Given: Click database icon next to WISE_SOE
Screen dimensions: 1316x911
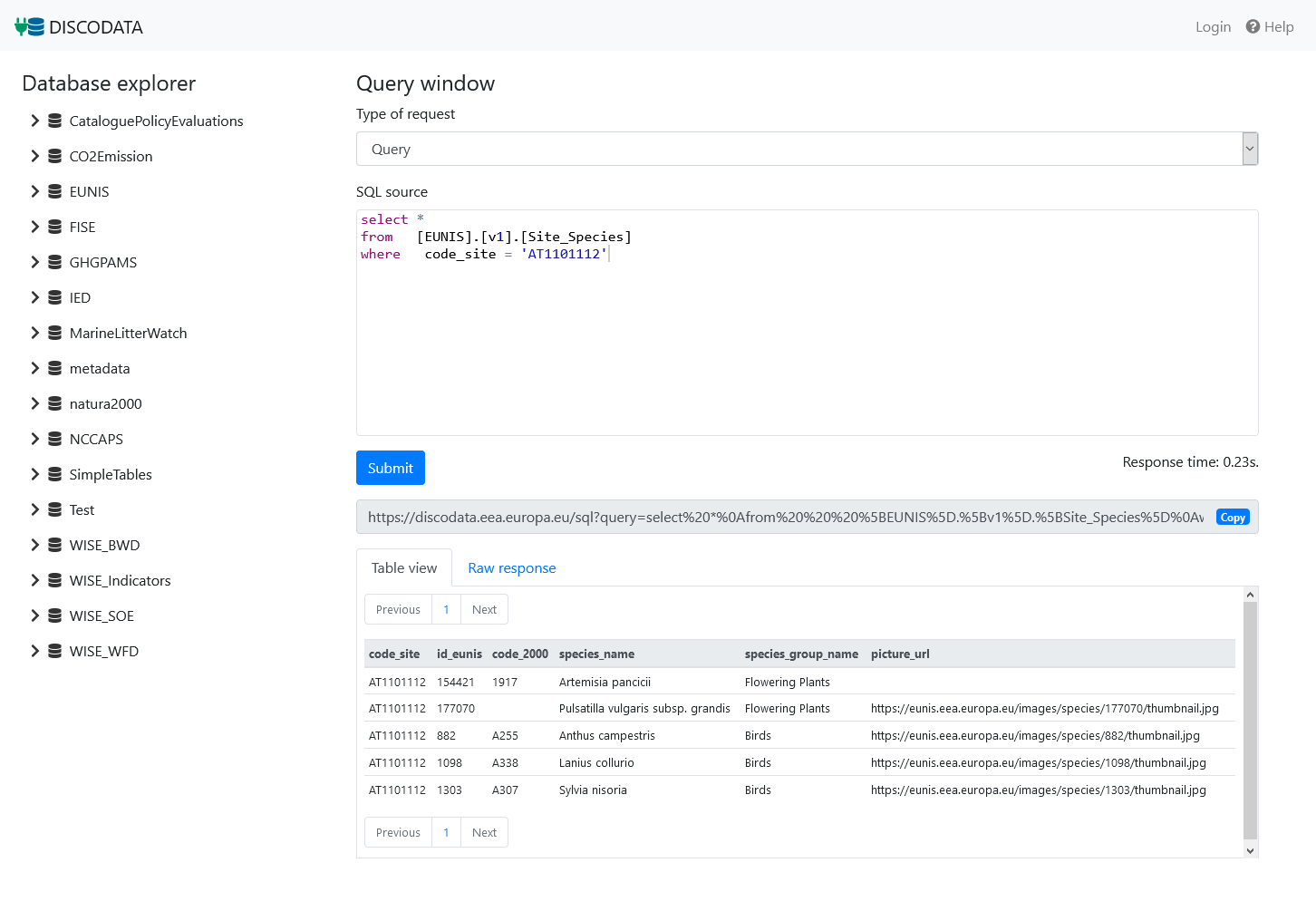Looking at the screenshot, I should coord(55,615).
